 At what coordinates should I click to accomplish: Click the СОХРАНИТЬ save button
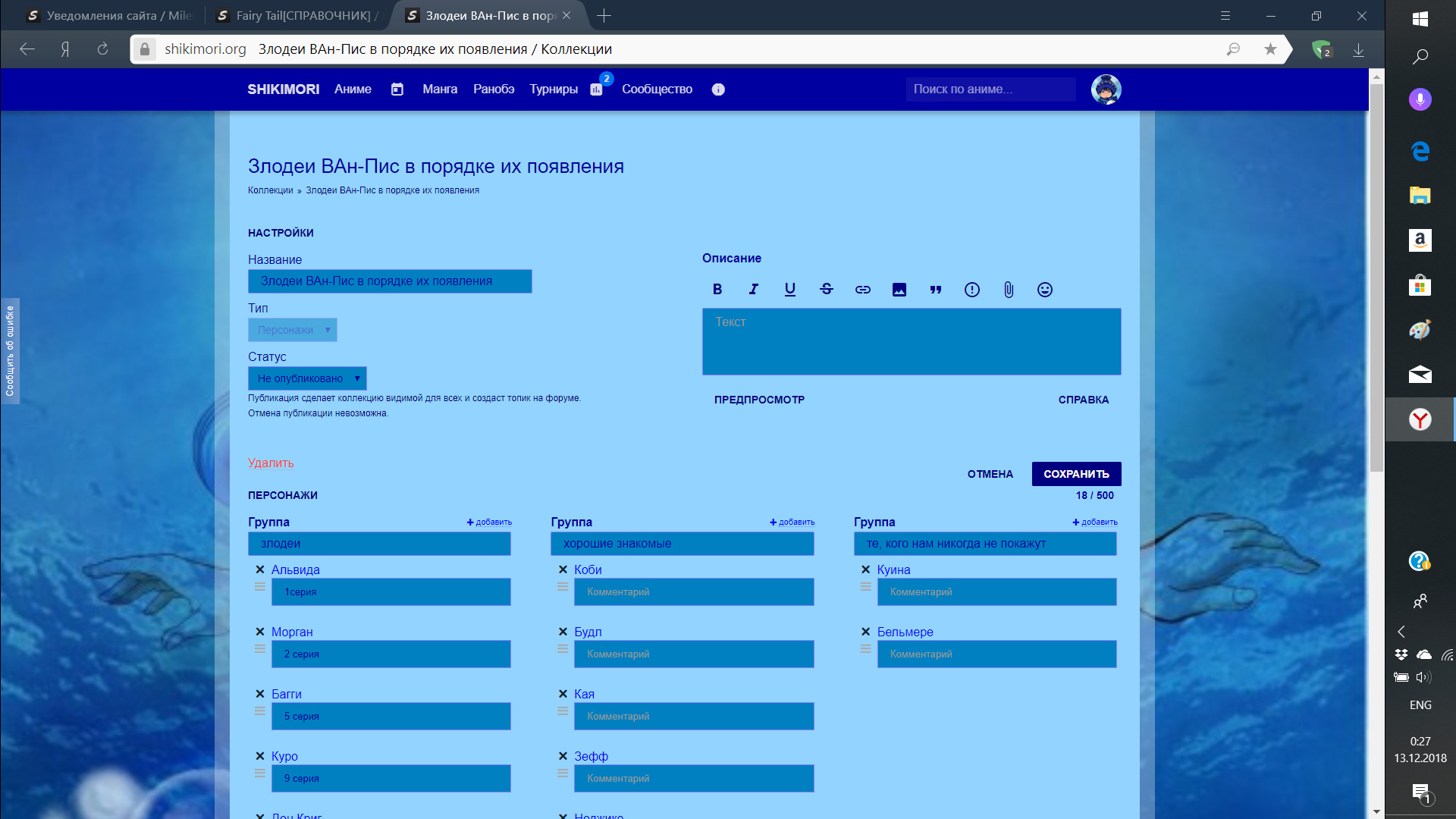click(1076, 474)
